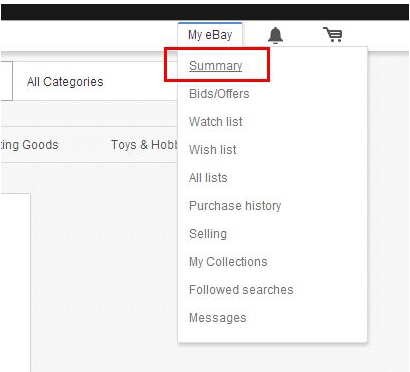This screenshot has width=410, height=372.
Task: Open the shopping cart icon
Action: click(333, 35)
